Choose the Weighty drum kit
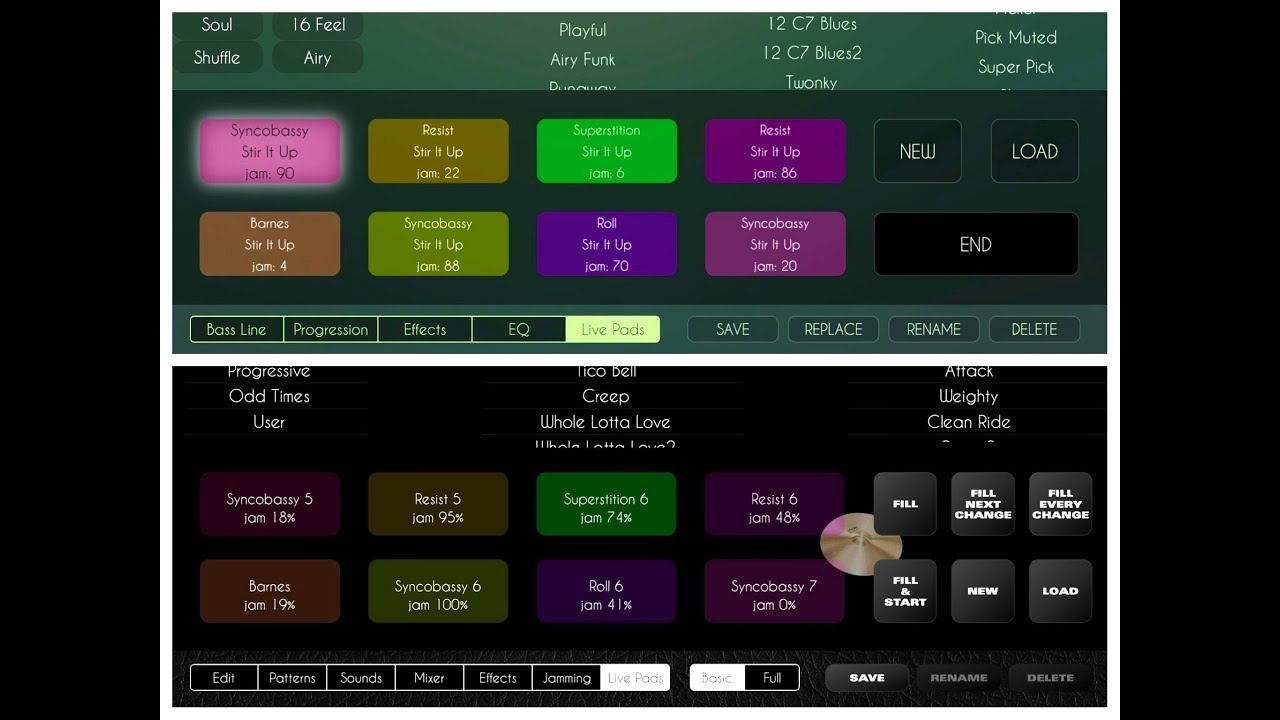1280x720 pixels. [x=969, y=396]
